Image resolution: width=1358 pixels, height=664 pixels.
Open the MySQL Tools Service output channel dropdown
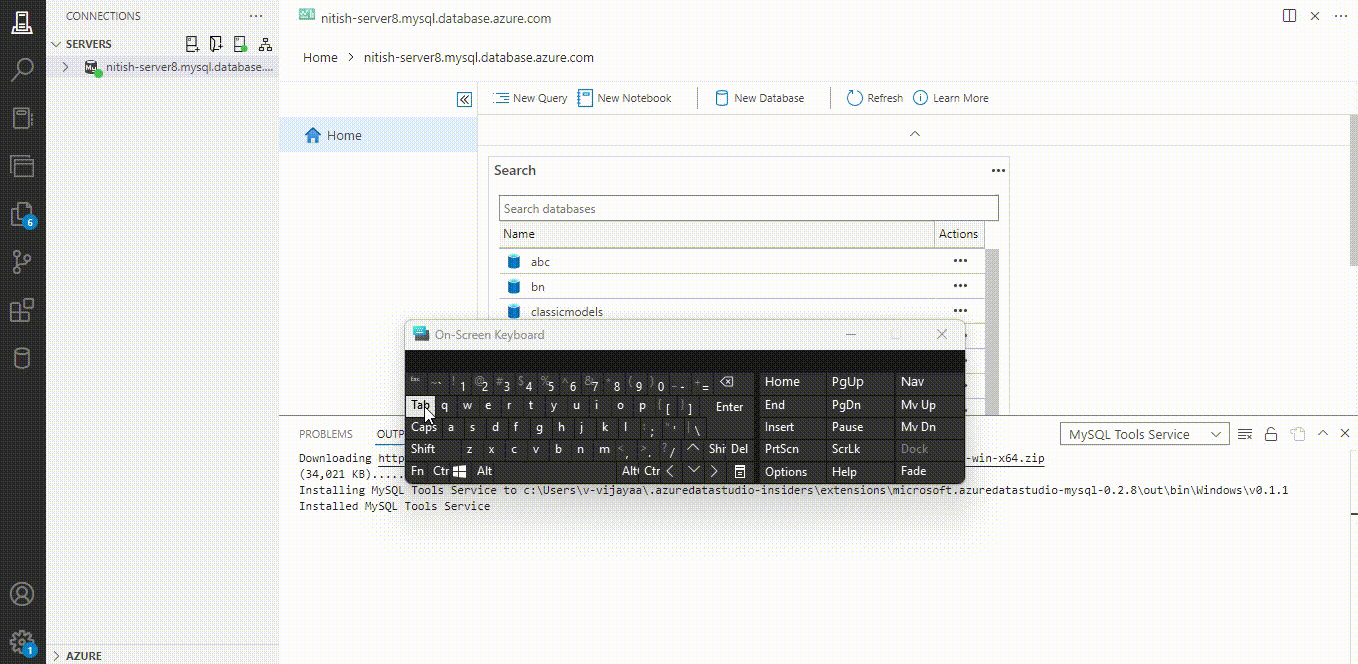(x=1143, y=433)
